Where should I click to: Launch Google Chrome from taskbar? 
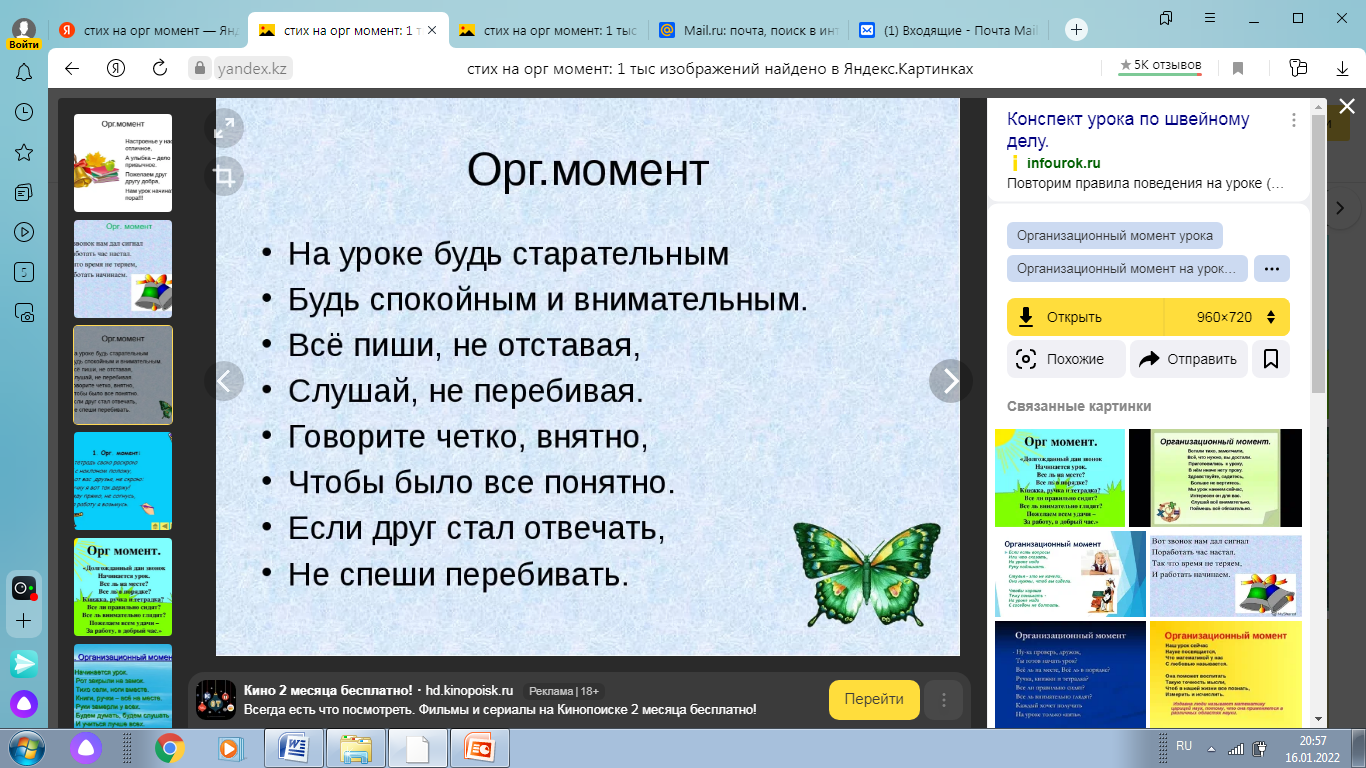tap(170, 747)
